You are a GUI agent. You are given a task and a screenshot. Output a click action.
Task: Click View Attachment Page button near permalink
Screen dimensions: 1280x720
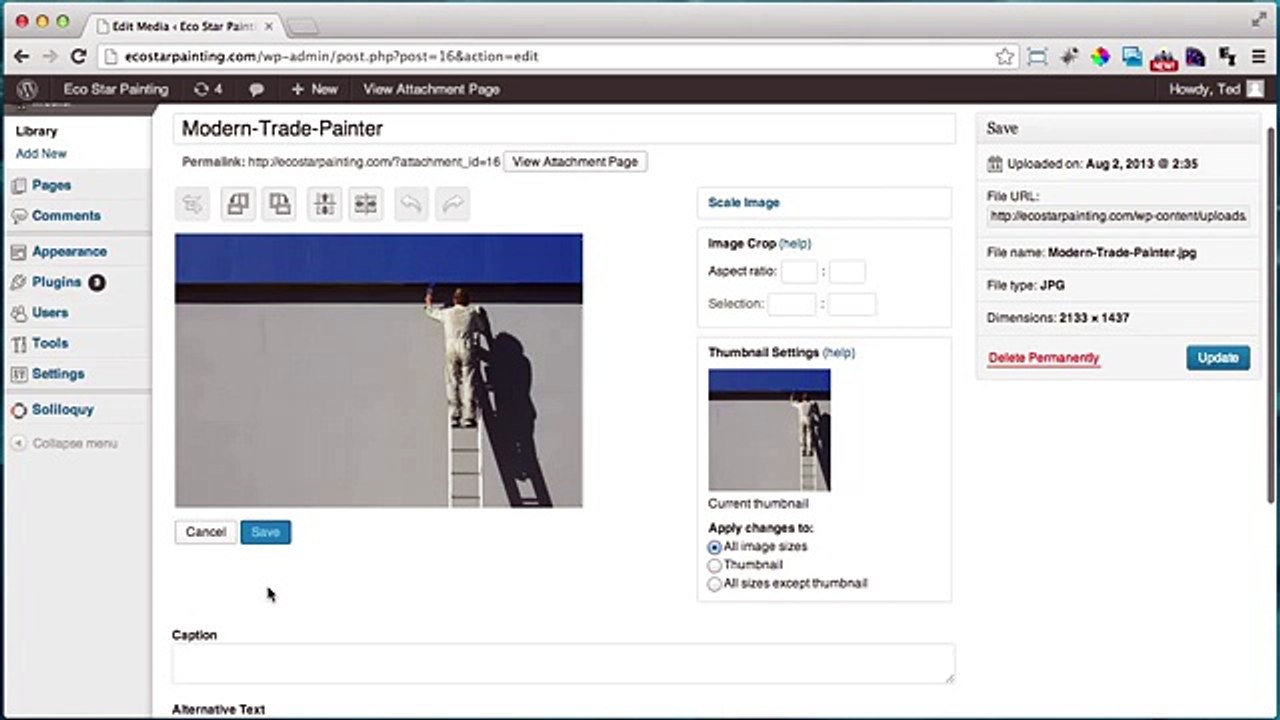click(575, 161)
